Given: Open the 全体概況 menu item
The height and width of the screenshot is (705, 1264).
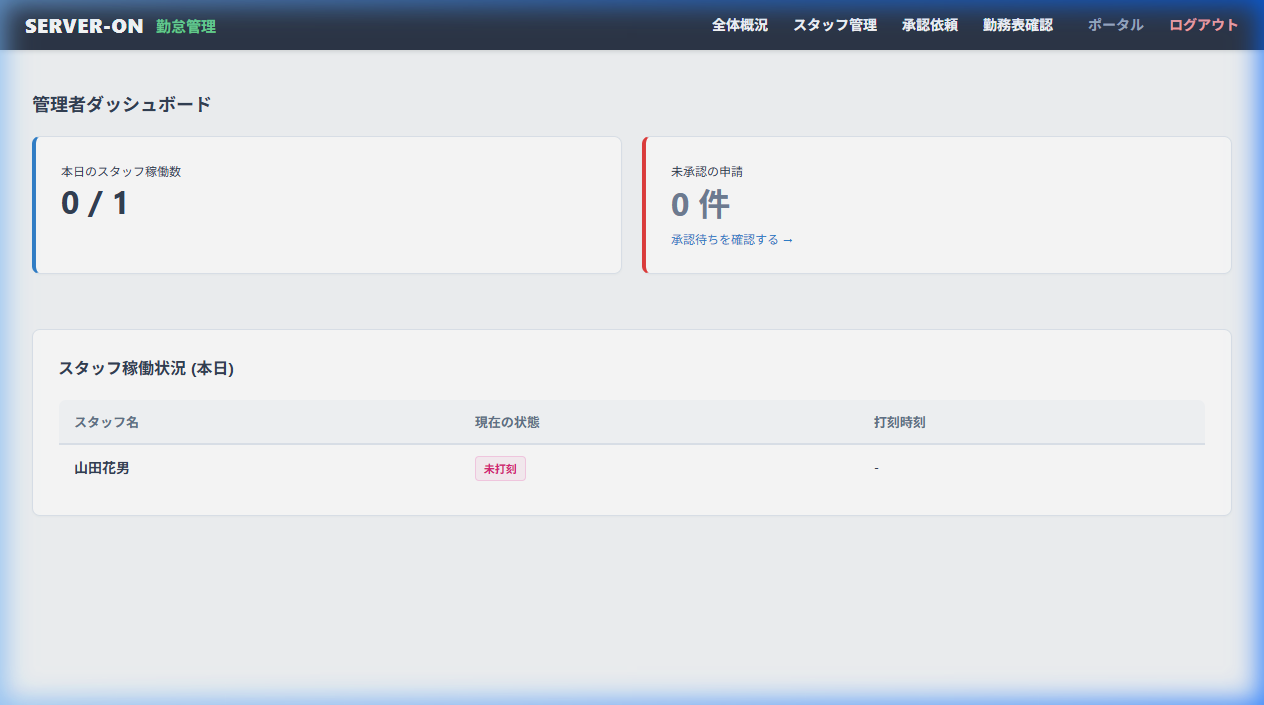Looking at the screenshot, I should pos(740,25).
